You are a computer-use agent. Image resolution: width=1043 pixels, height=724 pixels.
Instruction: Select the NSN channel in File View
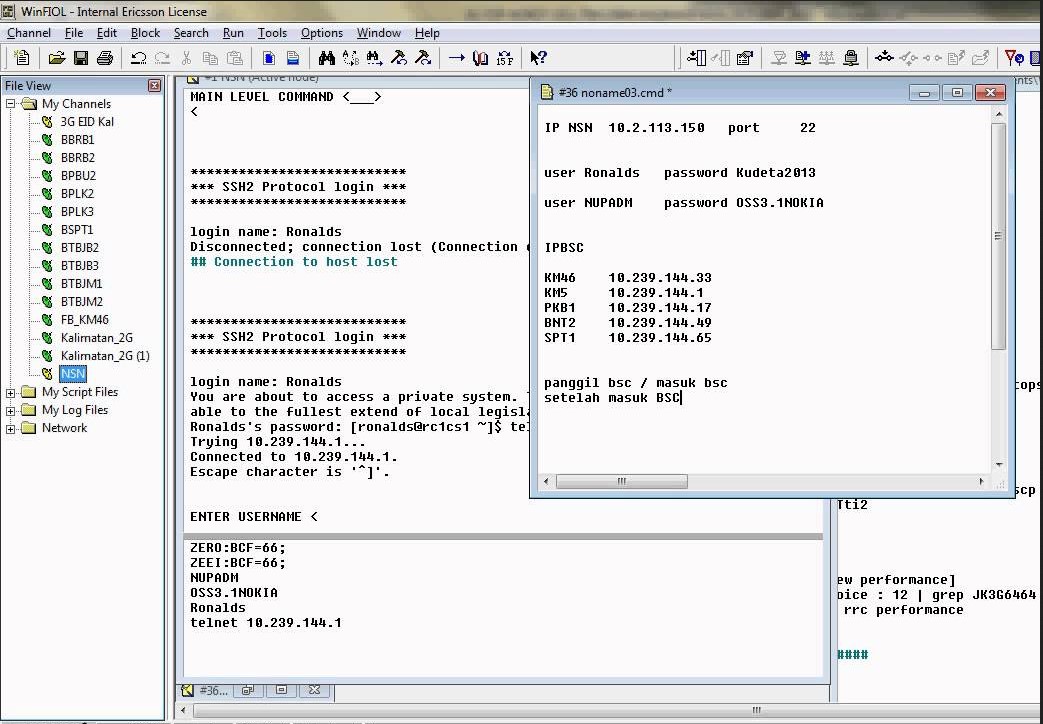pyautogui.click(x=72, y=373)
